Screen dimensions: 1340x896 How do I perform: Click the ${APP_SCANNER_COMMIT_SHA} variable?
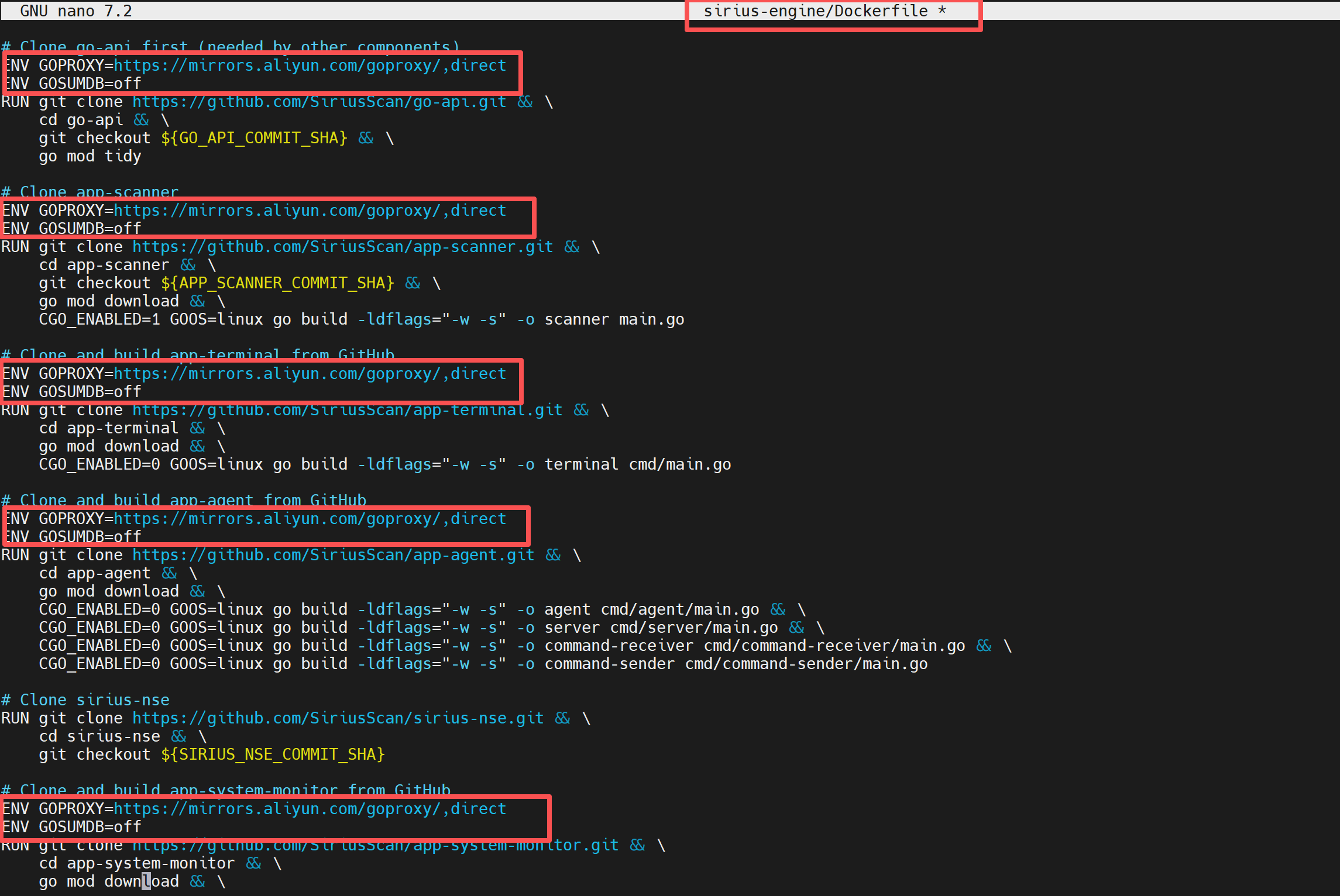[277, 283]
